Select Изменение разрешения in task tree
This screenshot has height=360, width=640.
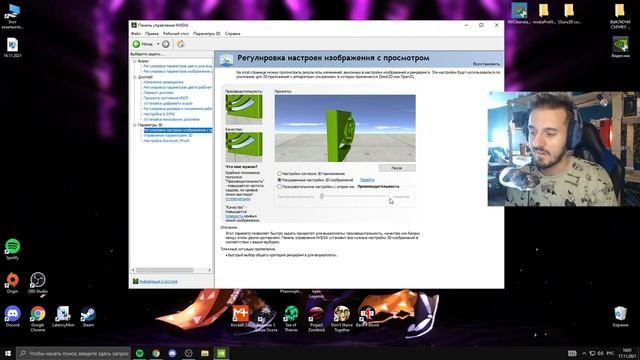coord(163,82)
